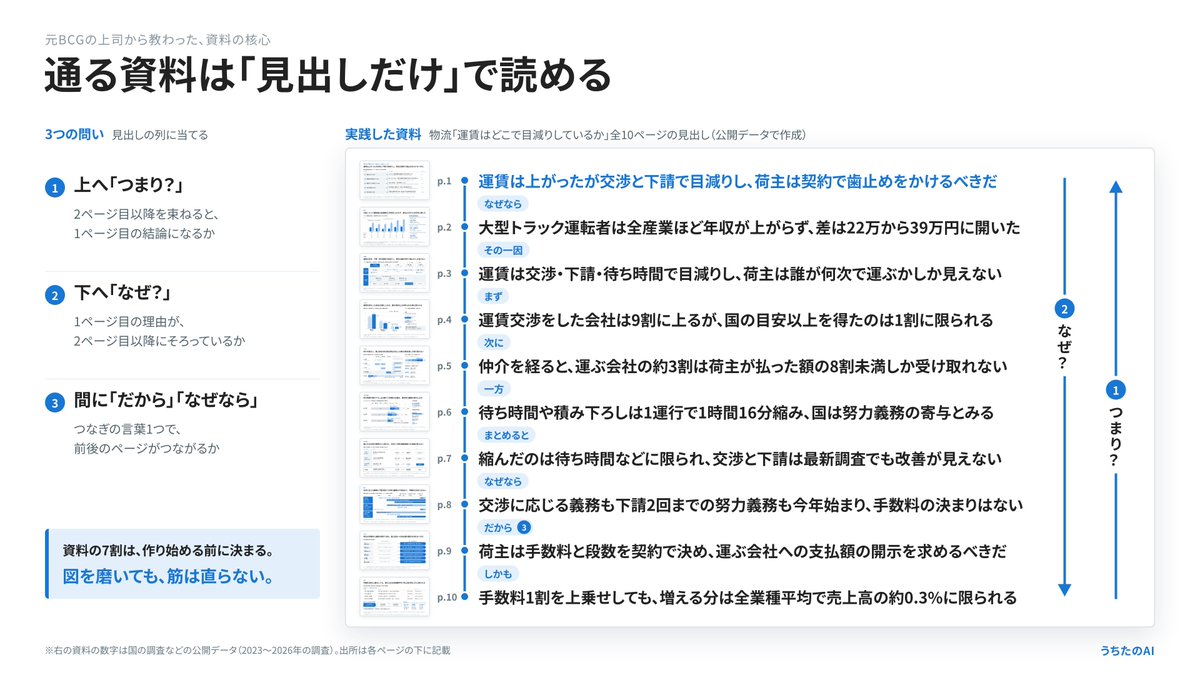1200x675 pixels.
Task: Click the footnote about 公開データ(2023〜2026年の調査)
Action: click(247, 650)
